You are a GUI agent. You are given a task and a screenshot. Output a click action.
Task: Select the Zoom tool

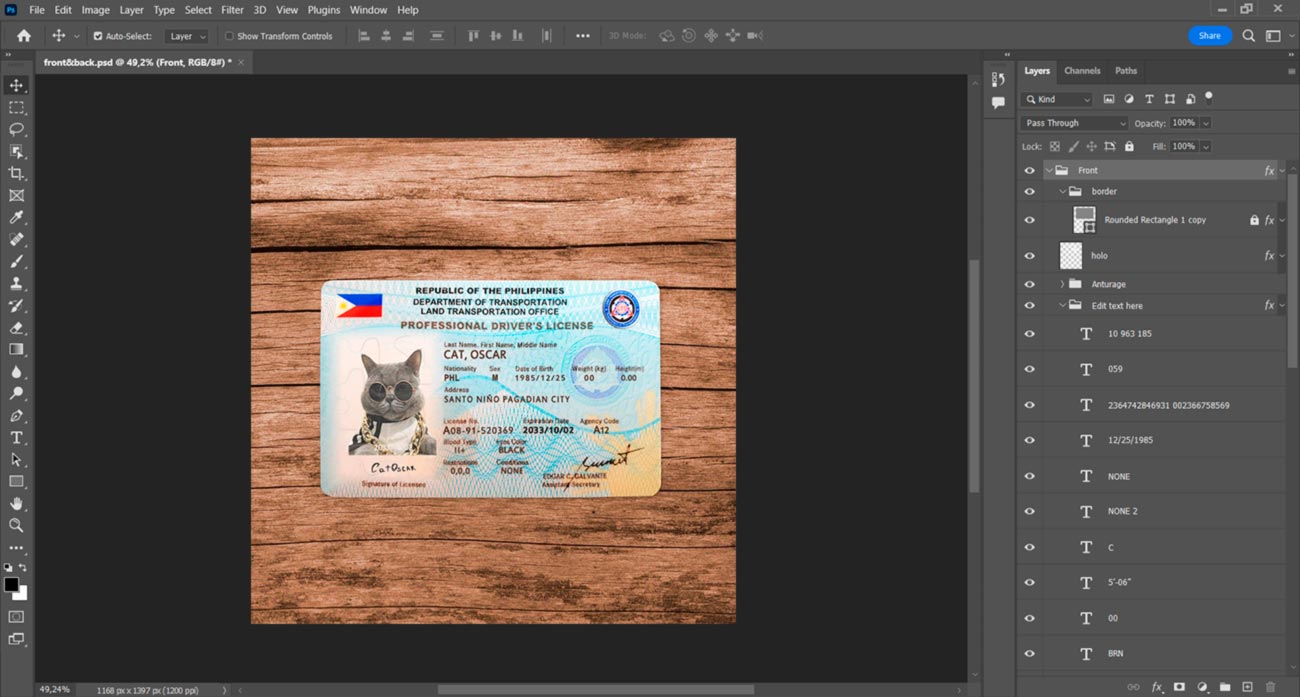tap(16, 525)
